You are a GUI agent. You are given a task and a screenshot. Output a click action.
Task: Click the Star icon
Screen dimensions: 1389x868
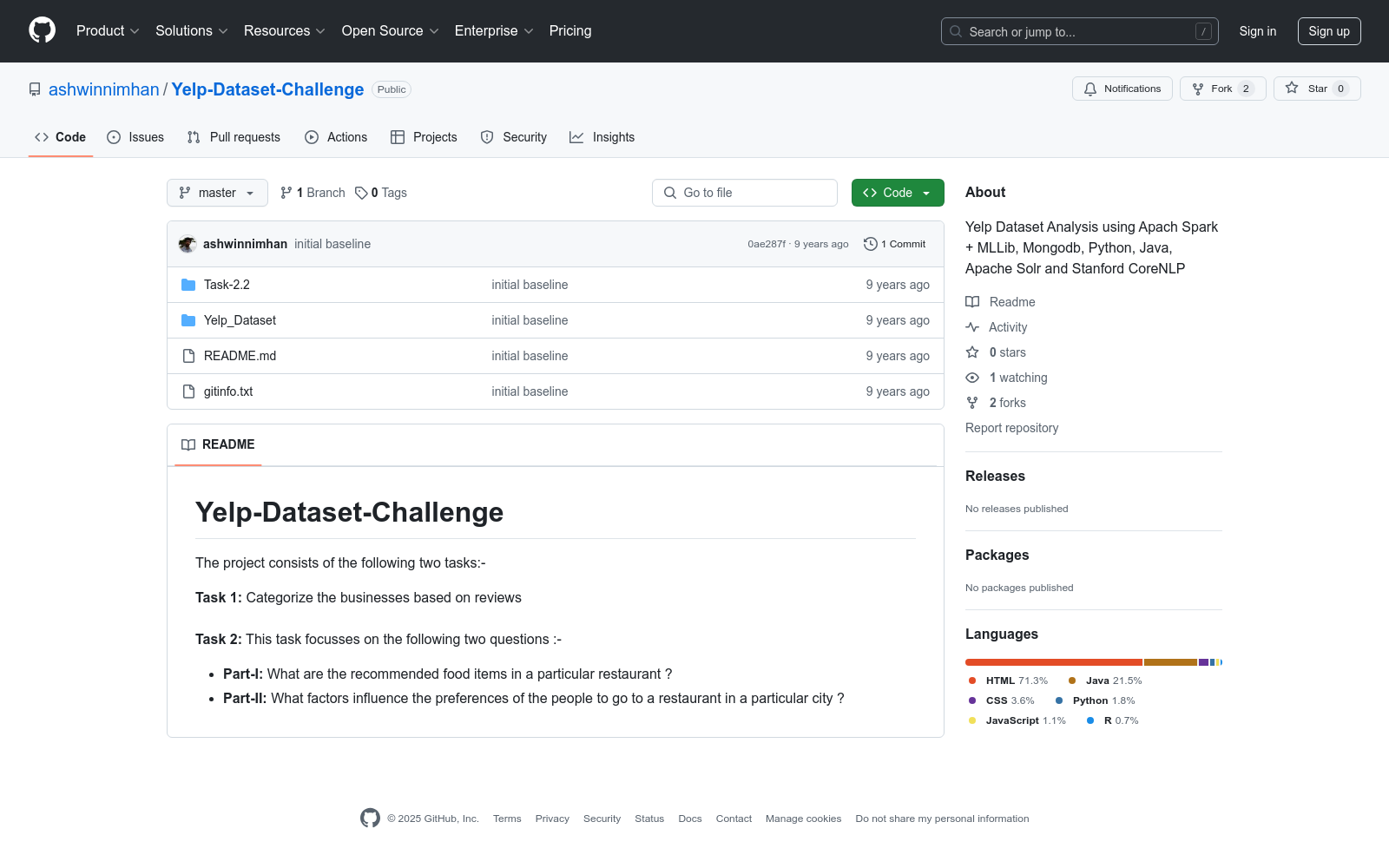click(1292, 89)
